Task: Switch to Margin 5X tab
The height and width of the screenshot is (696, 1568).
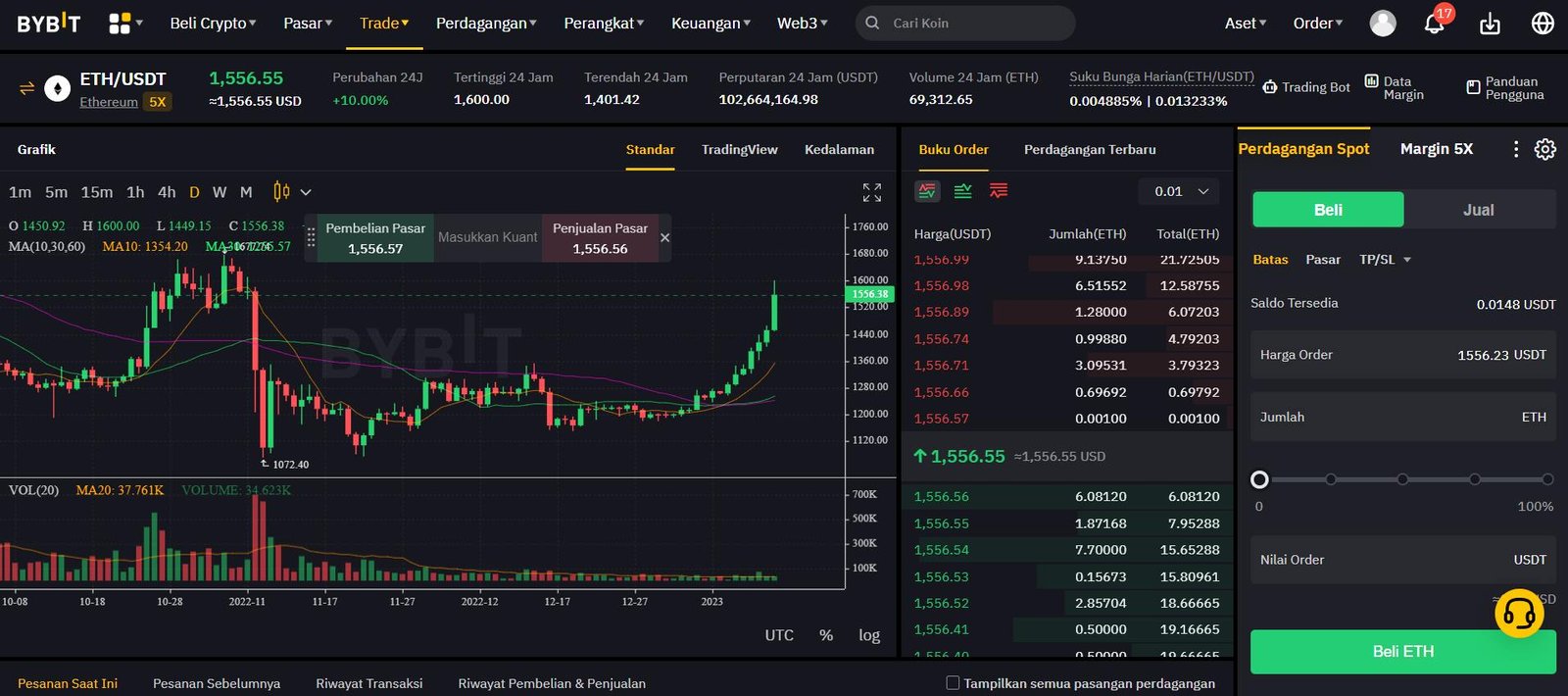Action: coord(1437,149)
